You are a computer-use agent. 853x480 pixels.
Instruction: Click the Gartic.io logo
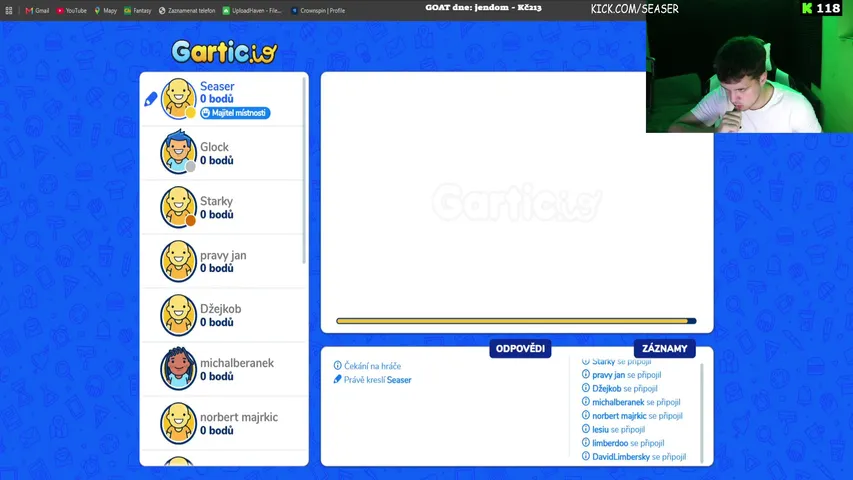click(x=224, y=52)
